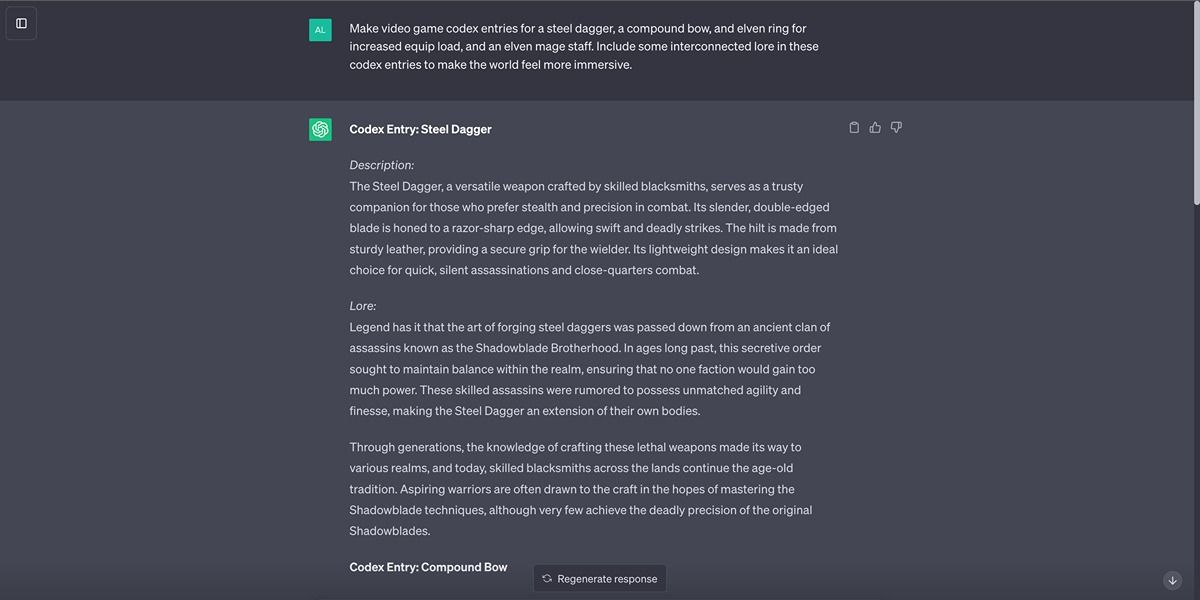This screenshot has width=1200, height=600.
Task: Click the italic 'Description:' label
Action: coord(381,165)
